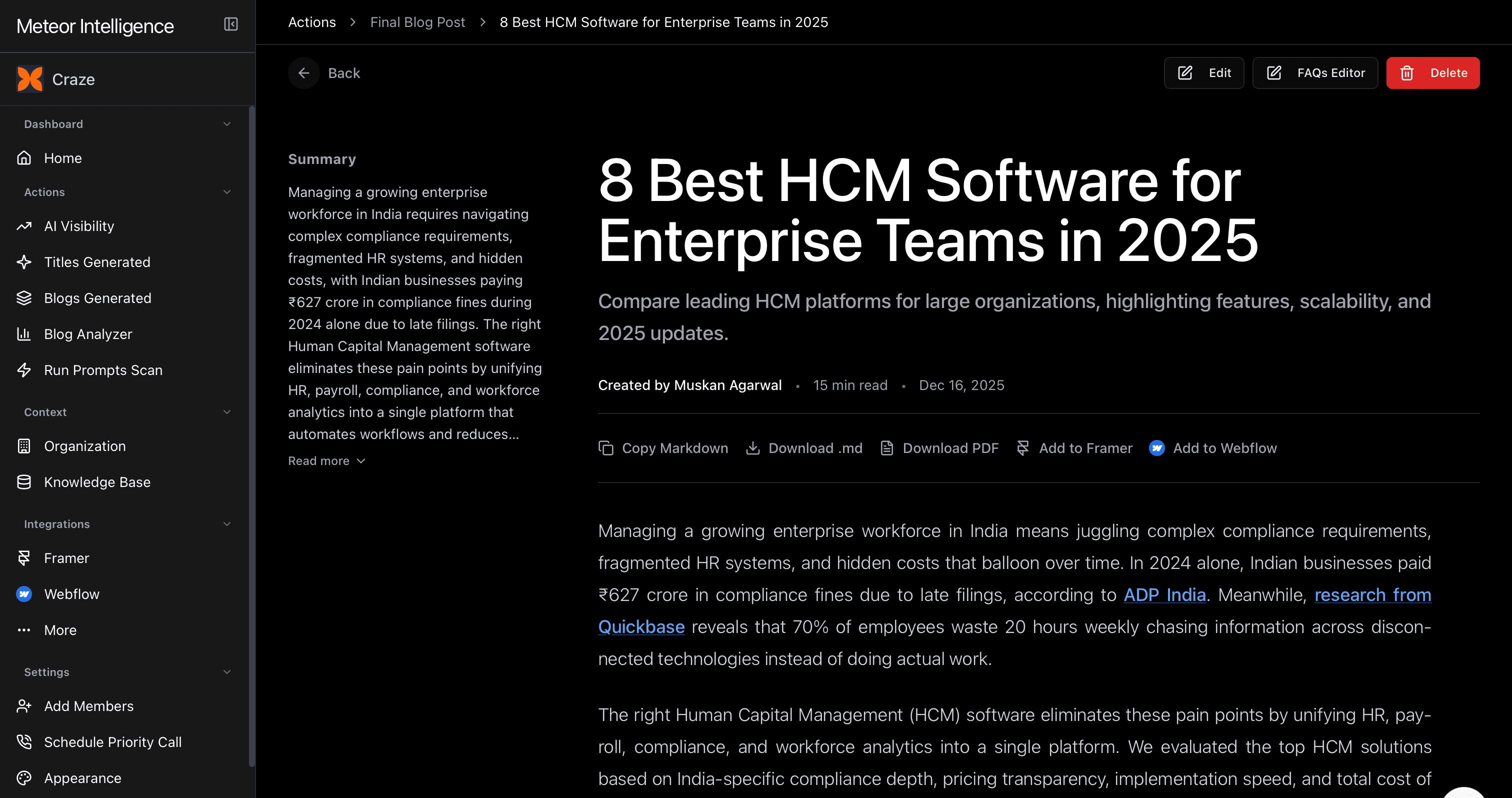Image resolution: width=1512 pixels, height=798 pixels.
Task: Click the red Delete button
Action: coord(1432,73)
